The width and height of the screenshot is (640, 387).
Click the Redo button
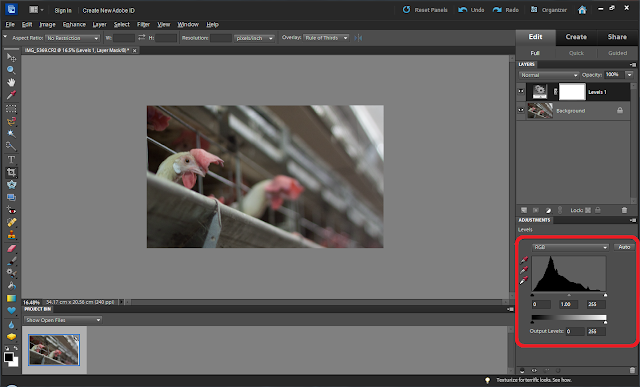coord(506,10)
